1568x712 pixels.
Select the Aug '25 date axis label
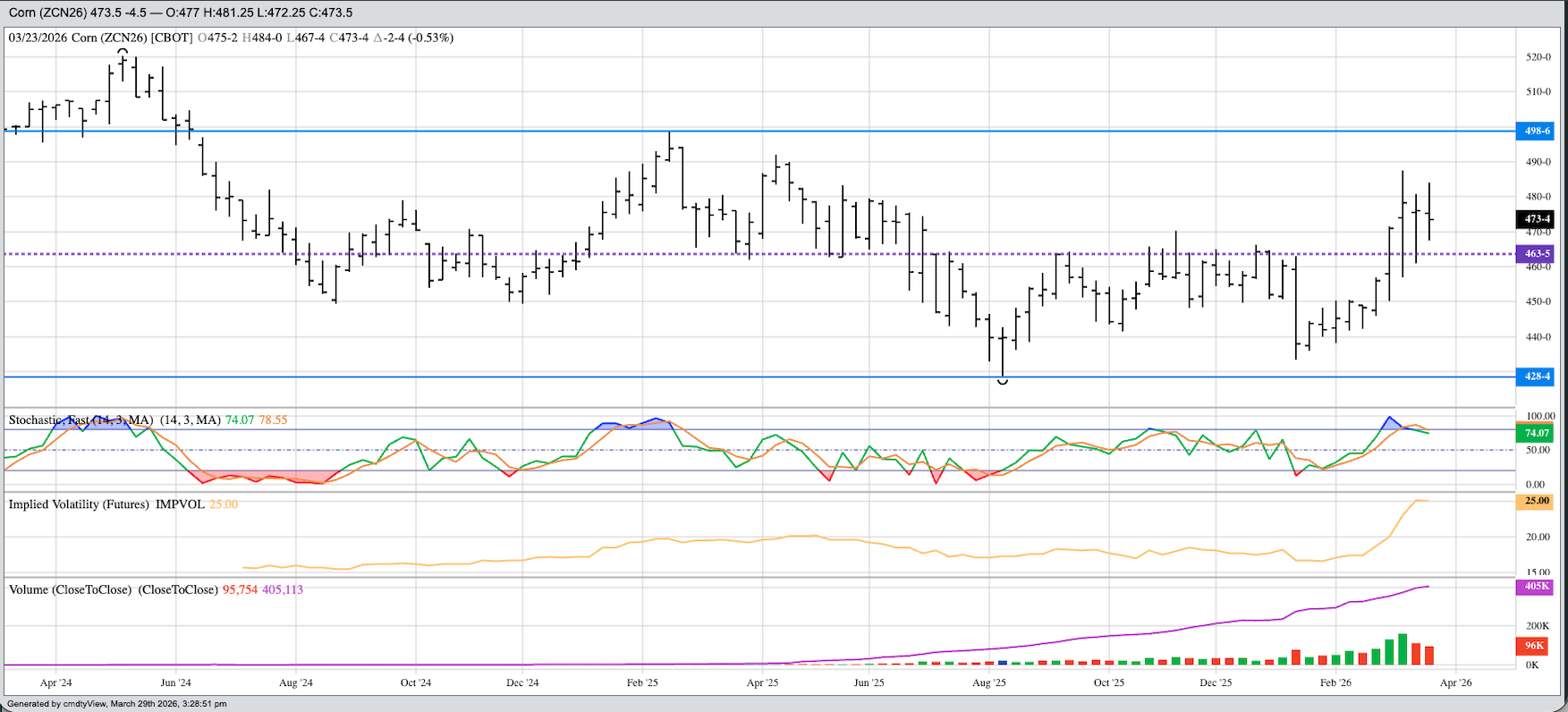988,682
